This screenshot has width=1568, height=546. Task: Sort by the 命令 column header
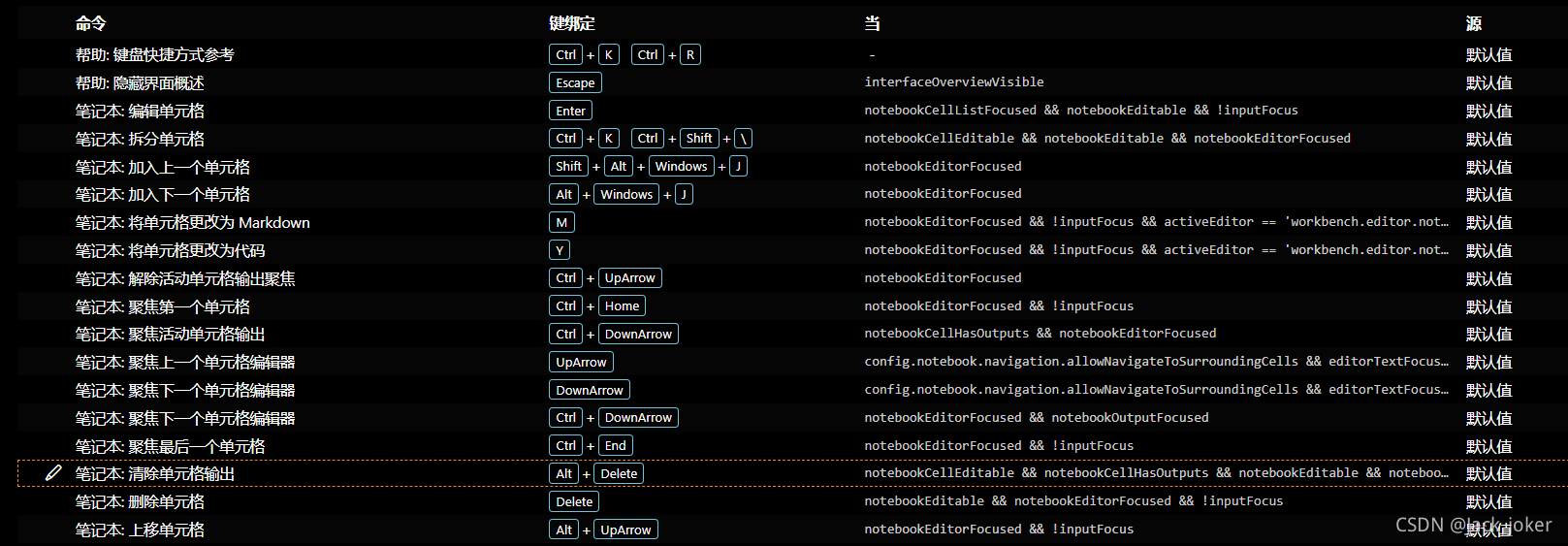pos(91,23)
